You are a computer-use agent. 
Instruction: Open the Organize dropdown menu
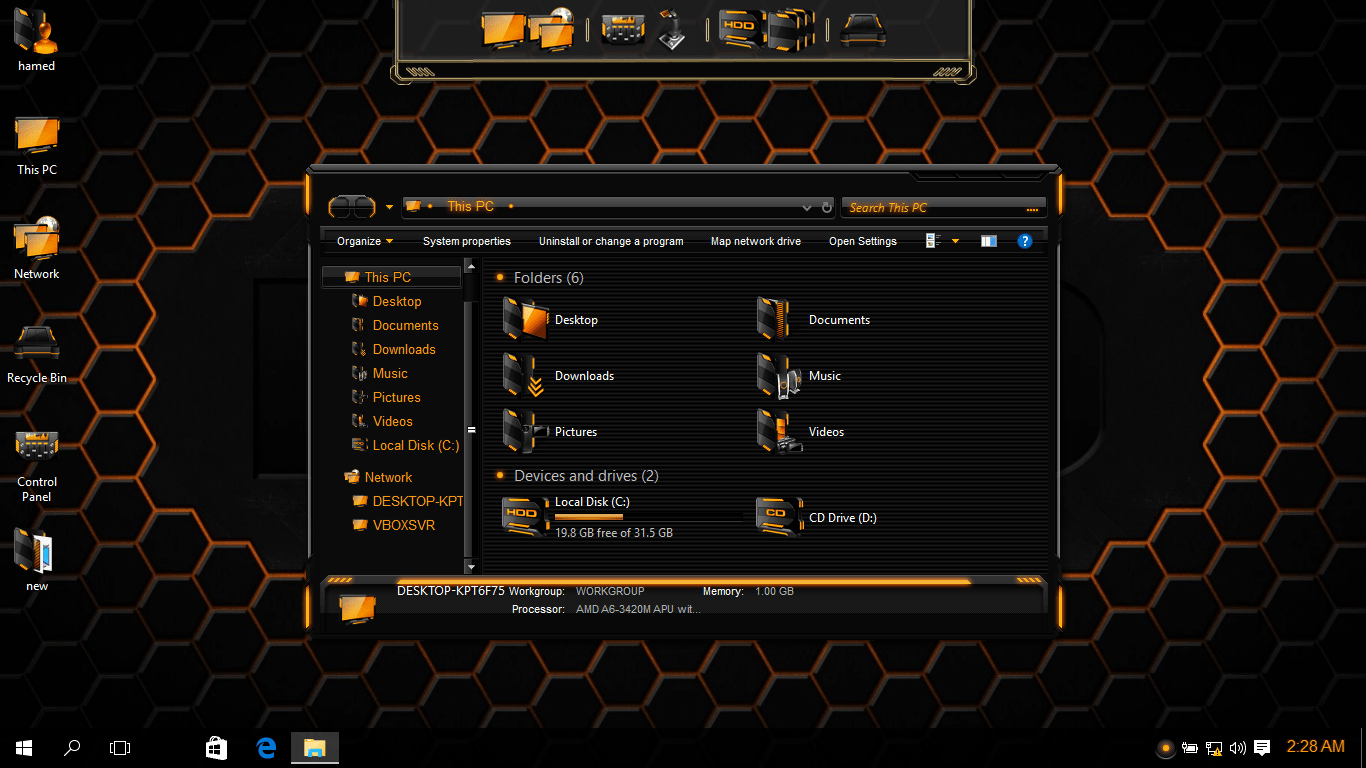coord(365,241)
